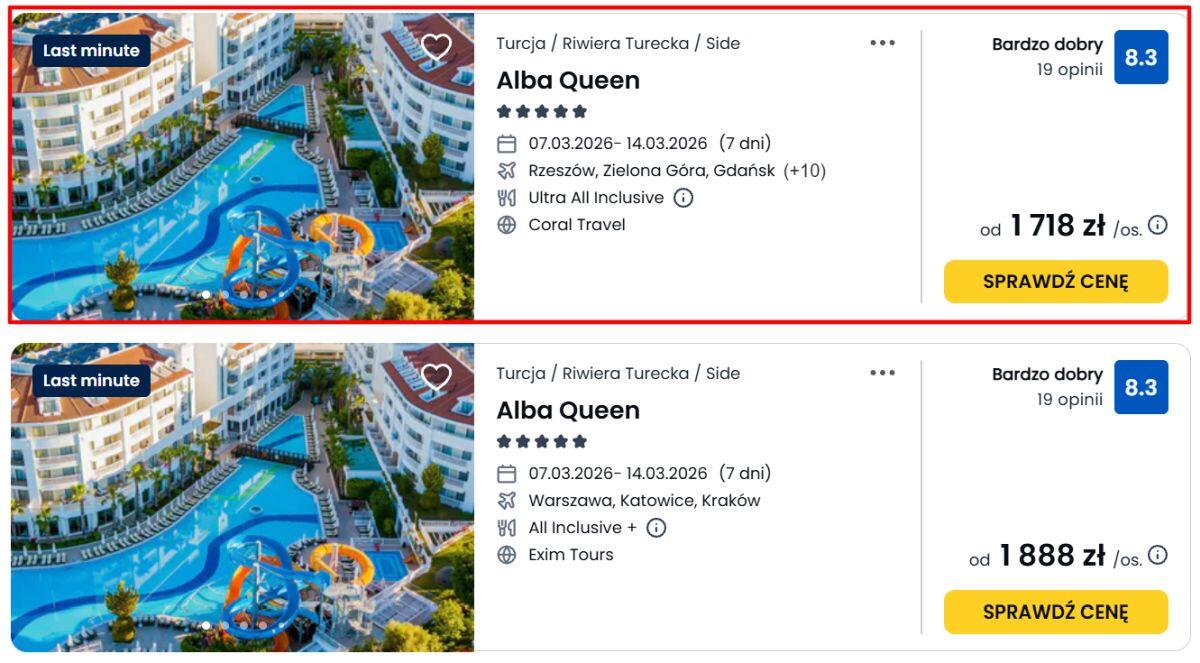Click the 8.3 rating badge of the first offer
1200x663 pixels.
1140,58
